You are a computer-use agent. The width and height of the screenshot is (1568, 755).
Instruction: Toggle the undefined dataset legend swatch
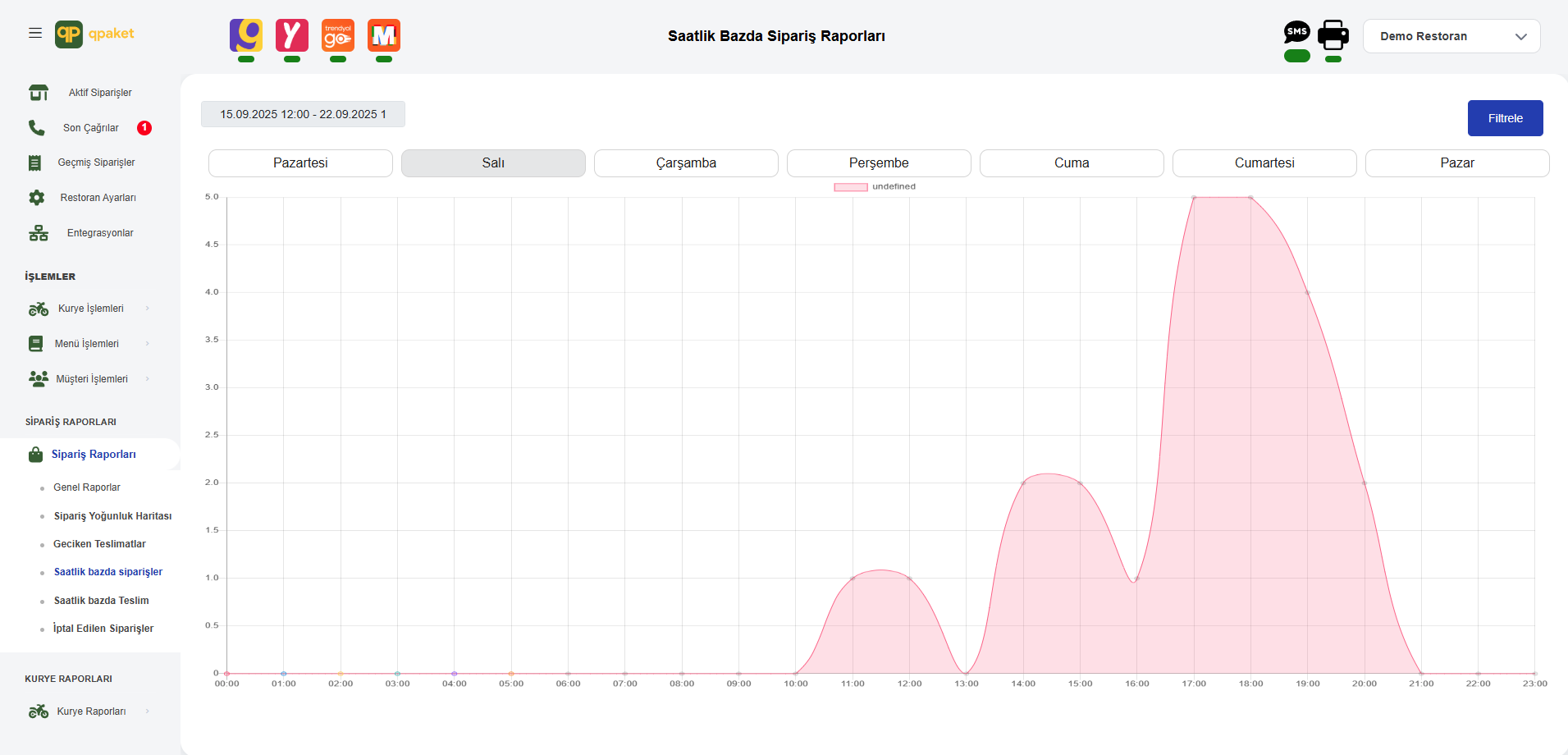click(x=850, y=187)
